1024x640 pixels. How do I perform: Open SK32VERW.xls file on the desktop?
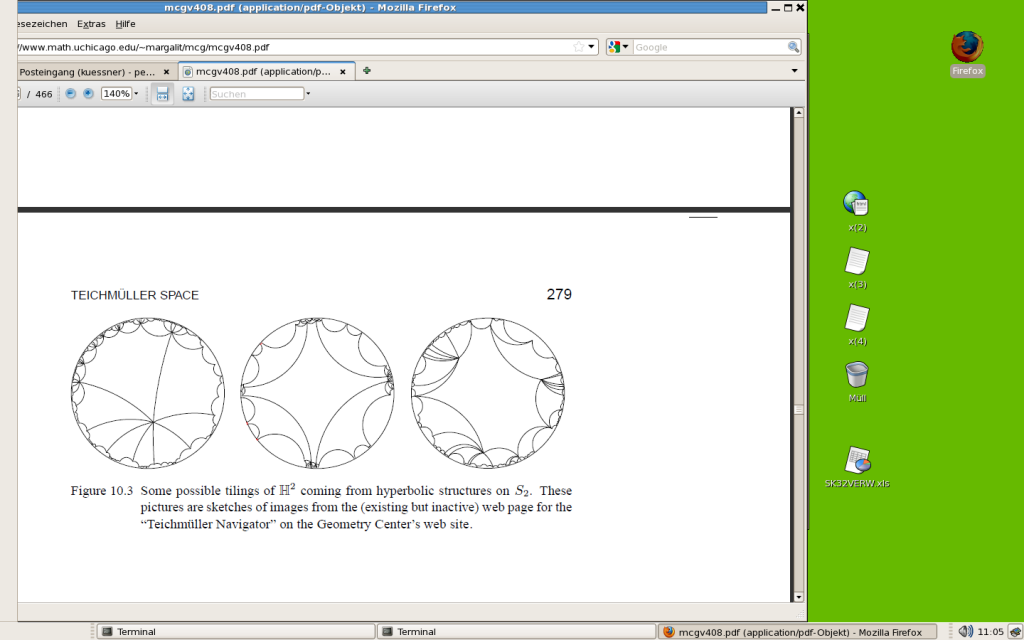pos(857,462)
